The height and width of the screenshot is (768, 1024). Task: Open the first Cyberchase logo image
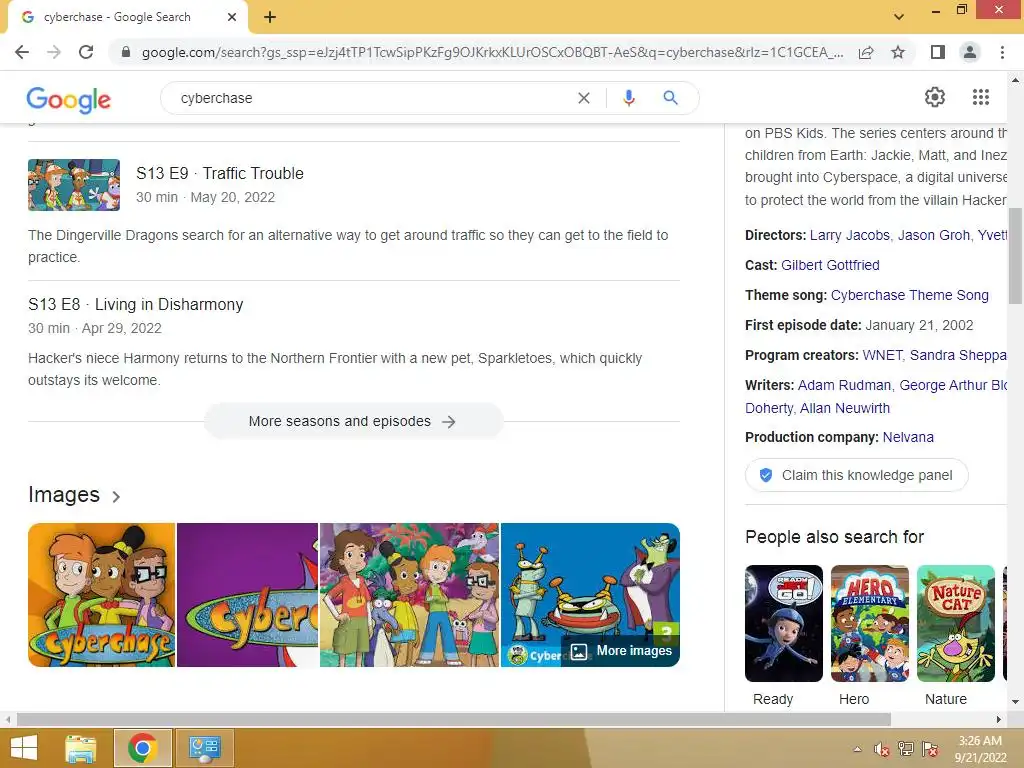[x=101, y=595]
